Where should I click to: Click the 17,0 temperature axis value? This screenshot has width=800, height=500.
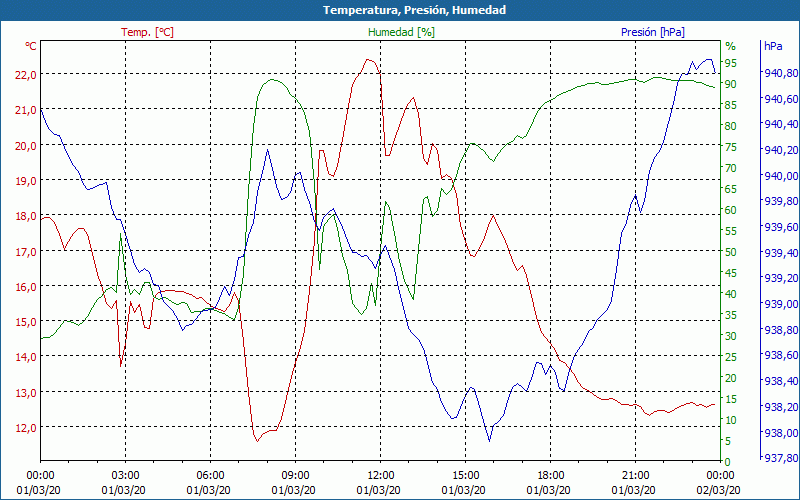click(x=26, y=252)
